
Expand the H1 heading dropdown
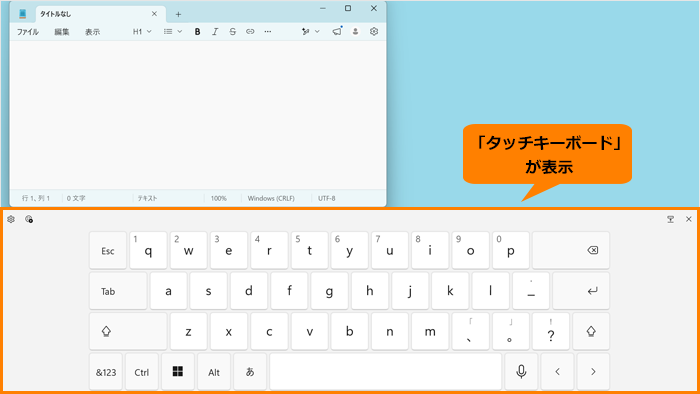click(x=142, y=32)
